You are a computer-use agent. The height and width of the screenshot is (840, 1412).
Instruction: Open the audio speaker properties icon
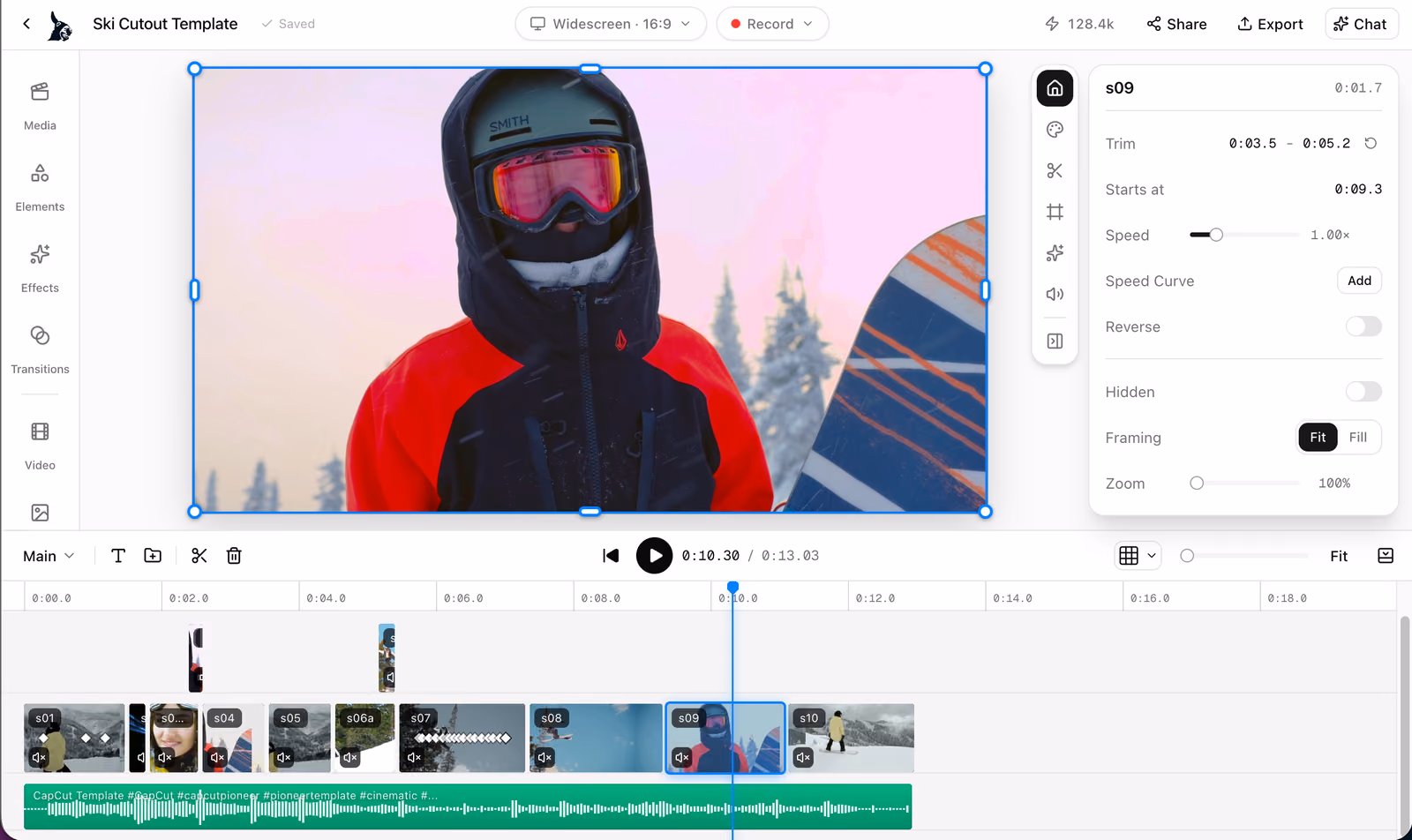coord(1055,294)
